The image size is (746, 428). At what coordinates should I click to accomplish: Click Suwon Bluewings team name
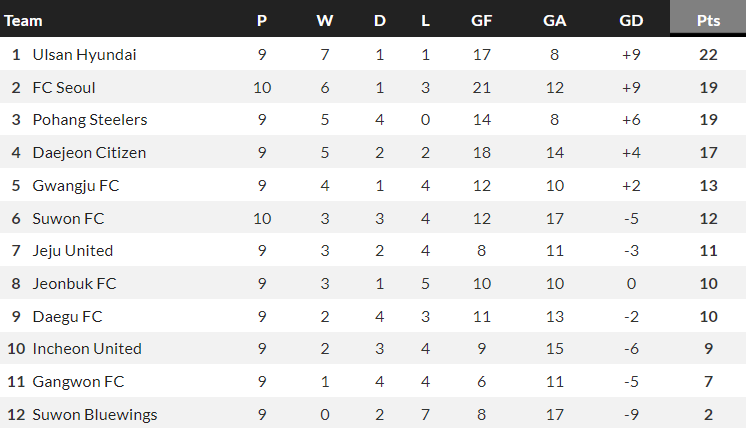click(x=95, y=414)
